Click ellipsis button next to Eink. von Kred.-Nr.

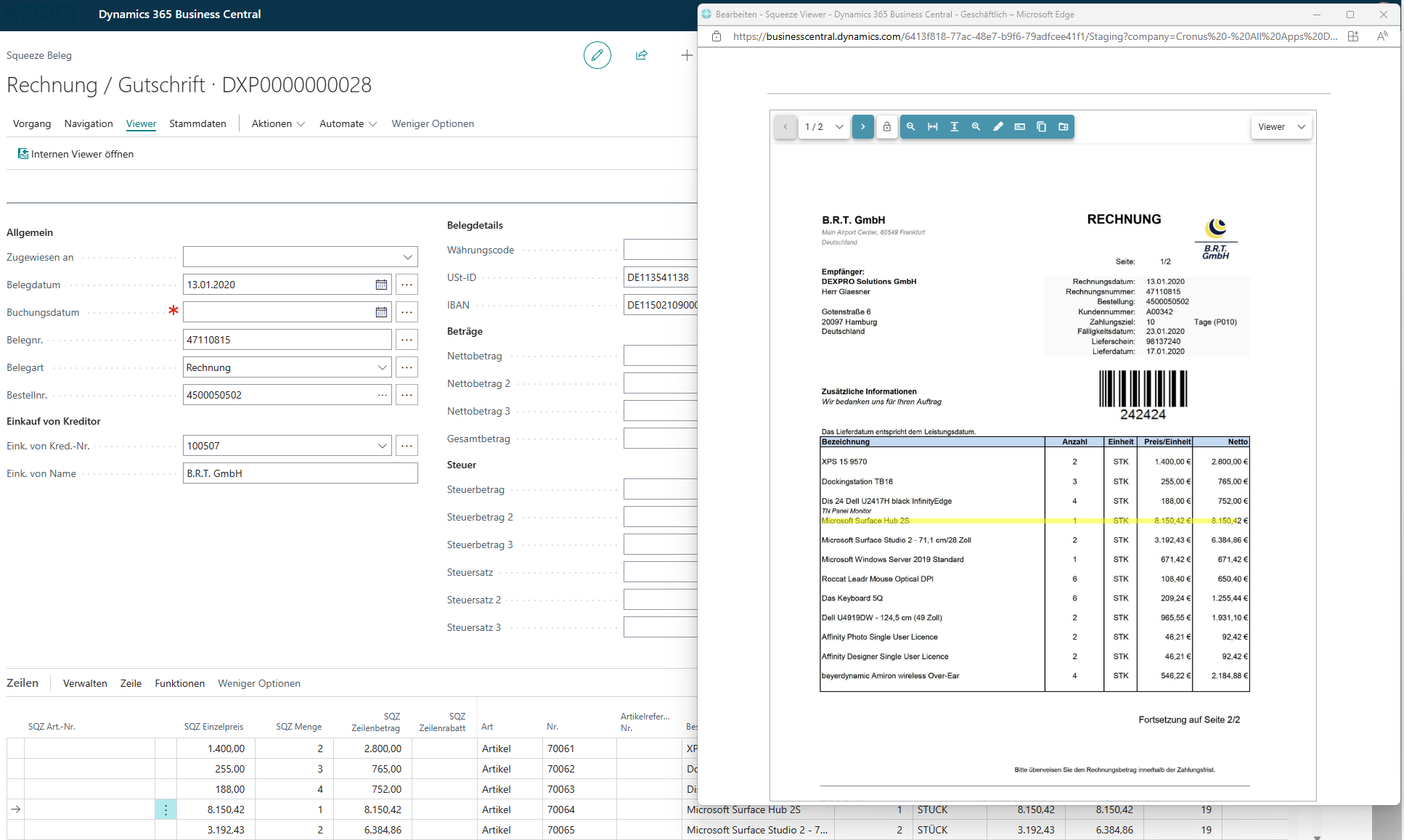click(x=407, y=446)
